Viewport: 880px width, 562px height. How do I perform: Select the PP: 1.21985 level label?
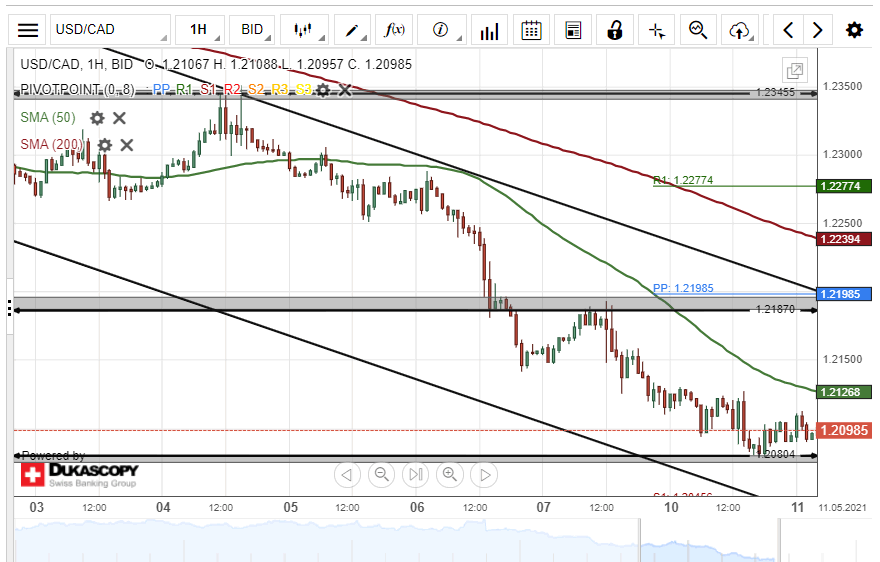683,288
